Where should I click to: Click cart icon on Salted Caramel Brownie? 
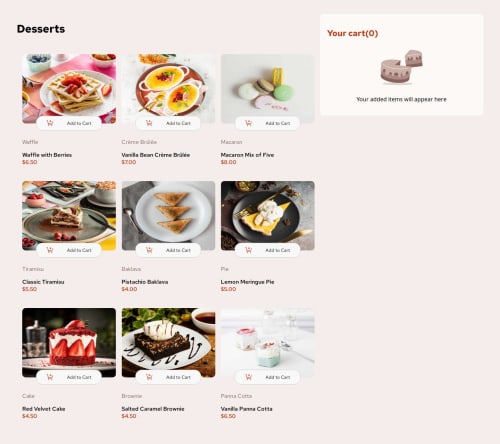click(149, 377)
